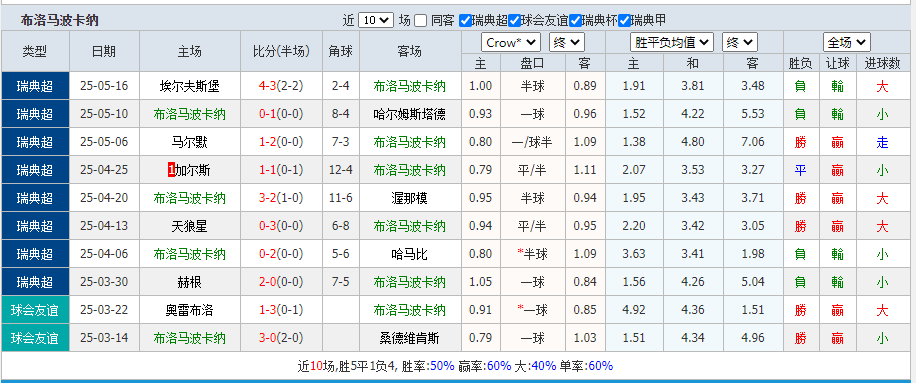The height and width of the screenshot is (383, 916).
Task: Open the 全场 period dropdown
Action: tap(847, 43)
